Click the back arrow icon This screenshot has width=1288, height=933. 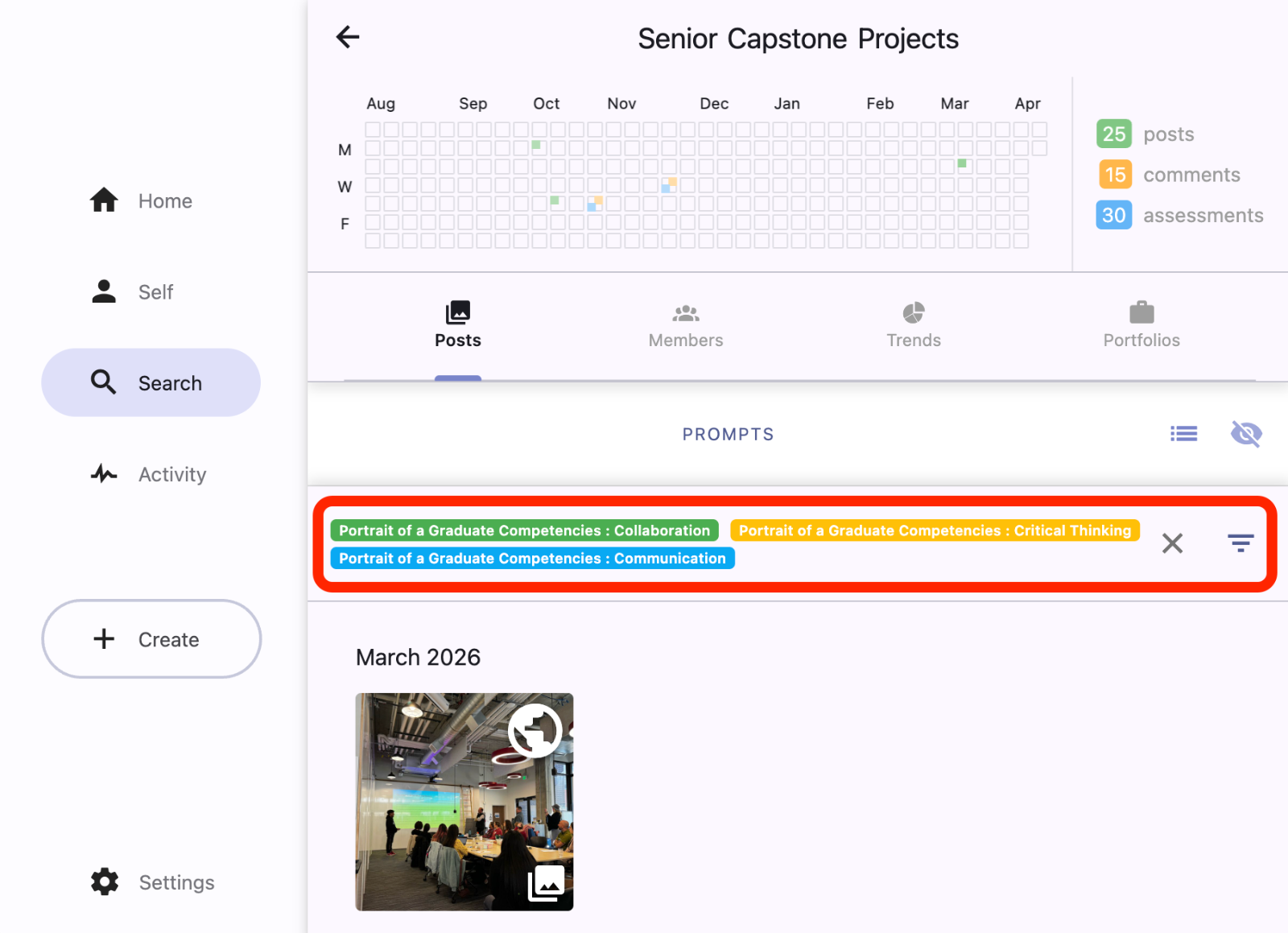coord(348,37)
